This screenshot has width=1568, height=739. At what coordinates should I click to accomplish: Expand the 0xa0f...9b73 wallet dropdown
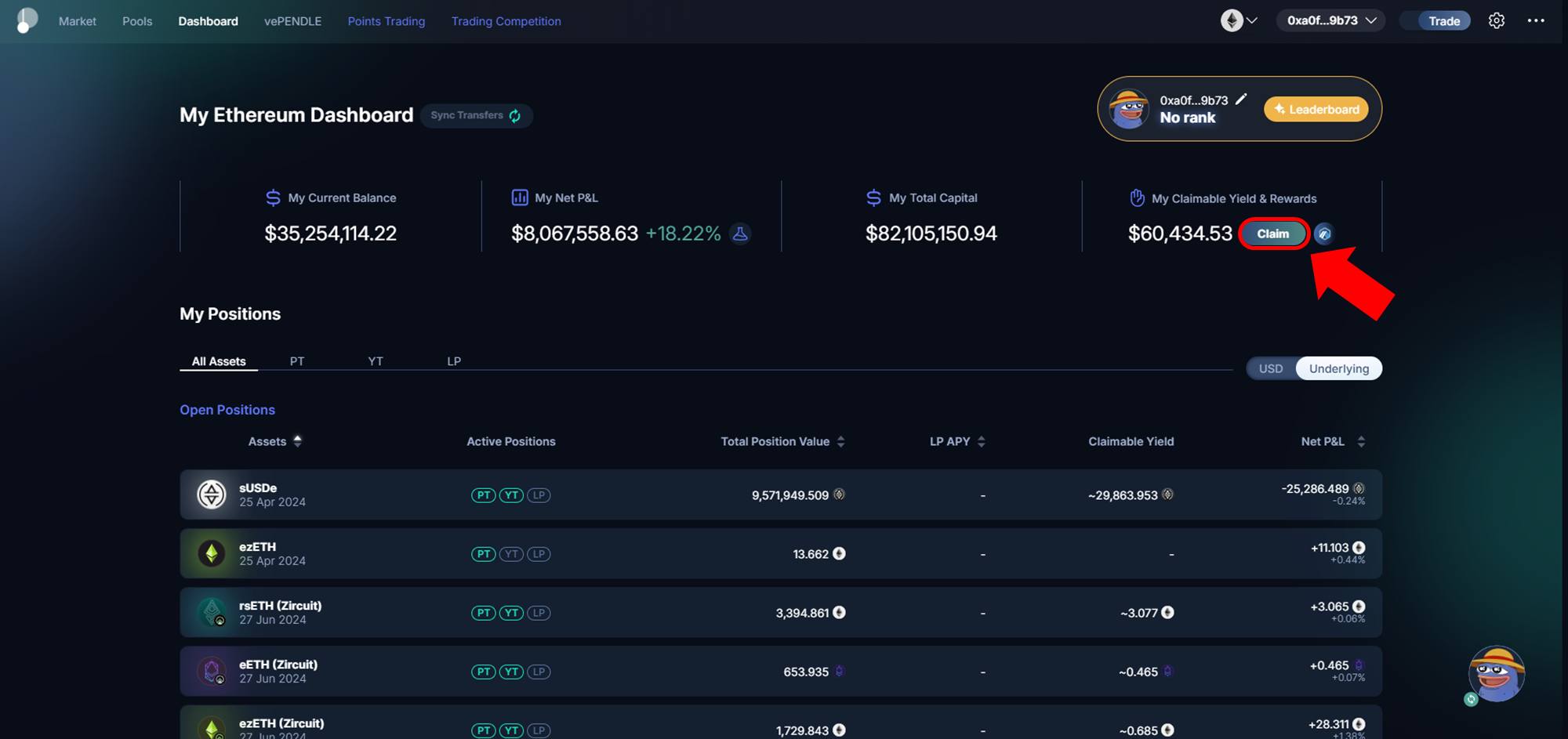pos(1331,21)
